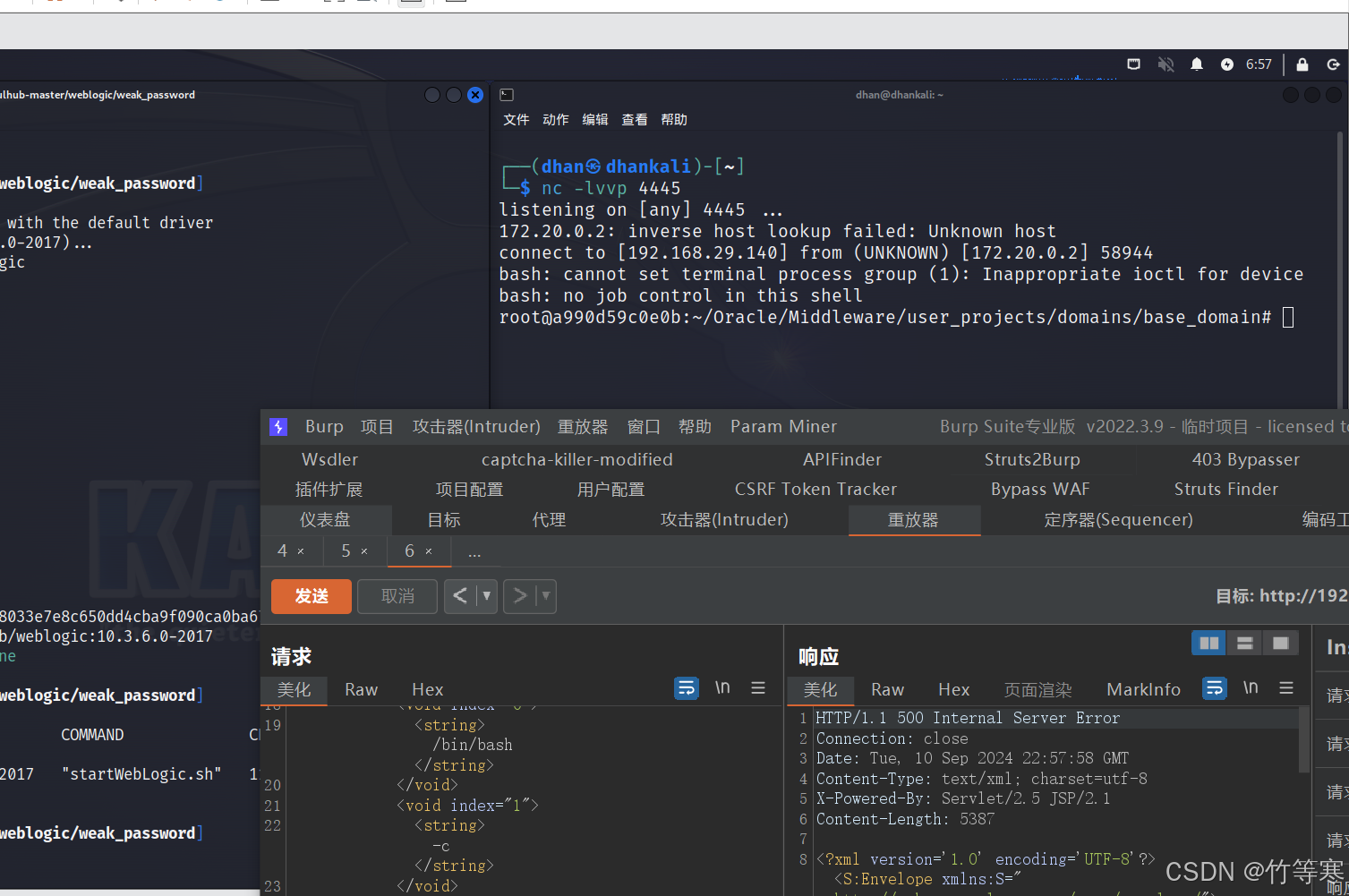Close Repeater tab 4

click(301, 551)
